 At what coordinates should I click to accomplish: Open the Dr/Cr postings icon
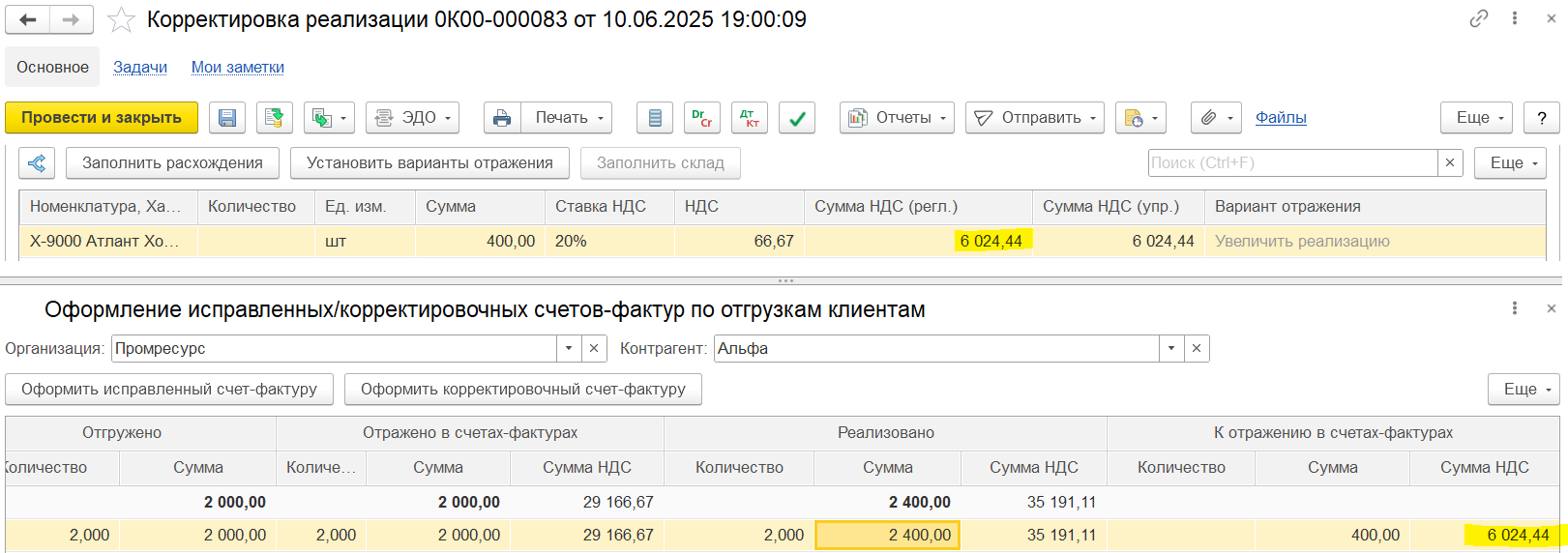click(x=702, y=118)
